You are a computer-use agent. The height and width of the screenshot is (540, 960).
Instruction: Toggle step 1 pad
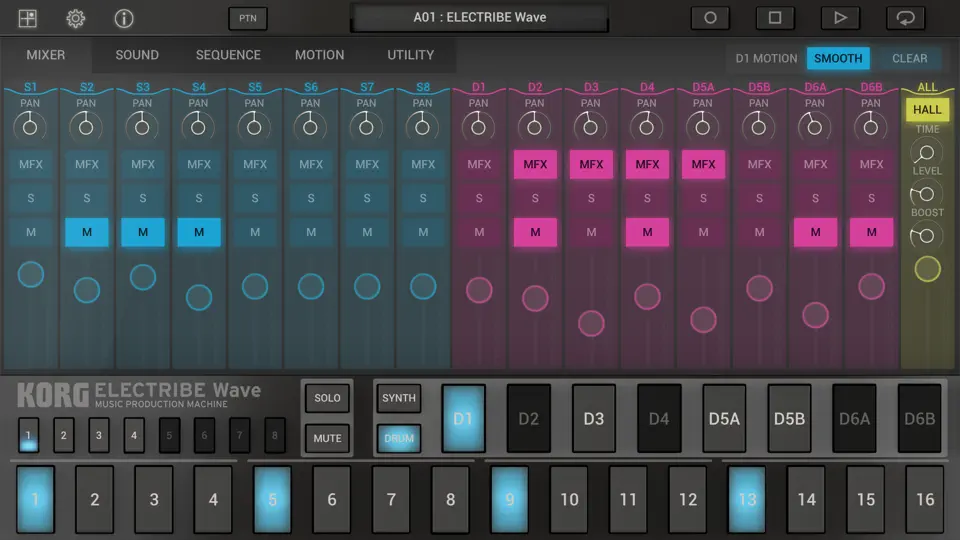36,500
